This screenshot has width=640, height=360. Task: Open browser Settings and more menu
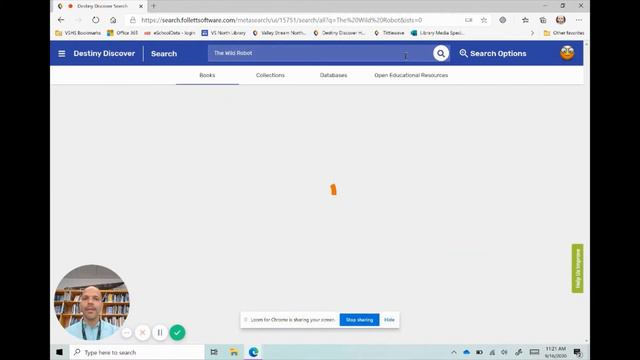click(x=579, y=20)
